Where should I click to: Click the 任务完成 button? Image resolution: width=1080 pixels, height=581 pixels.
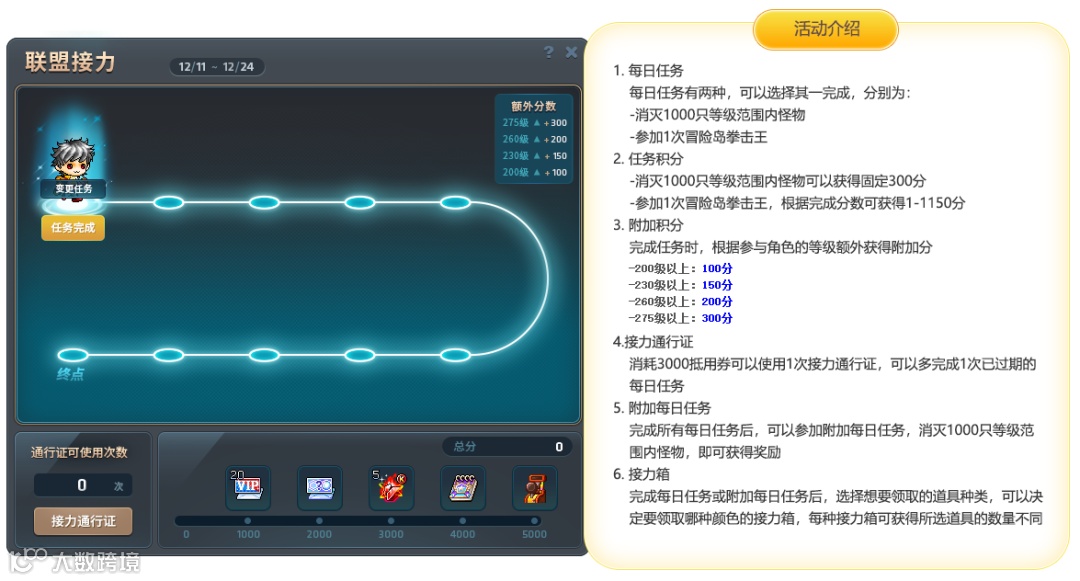(73, 228)
